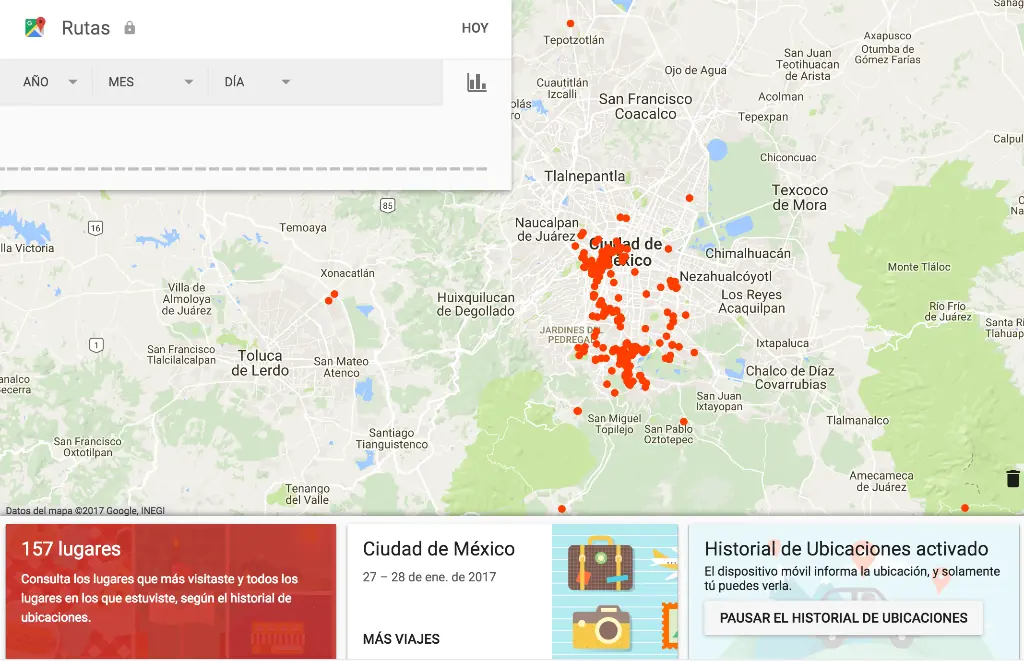Click the Tenango del Valle label

point(307,494)
